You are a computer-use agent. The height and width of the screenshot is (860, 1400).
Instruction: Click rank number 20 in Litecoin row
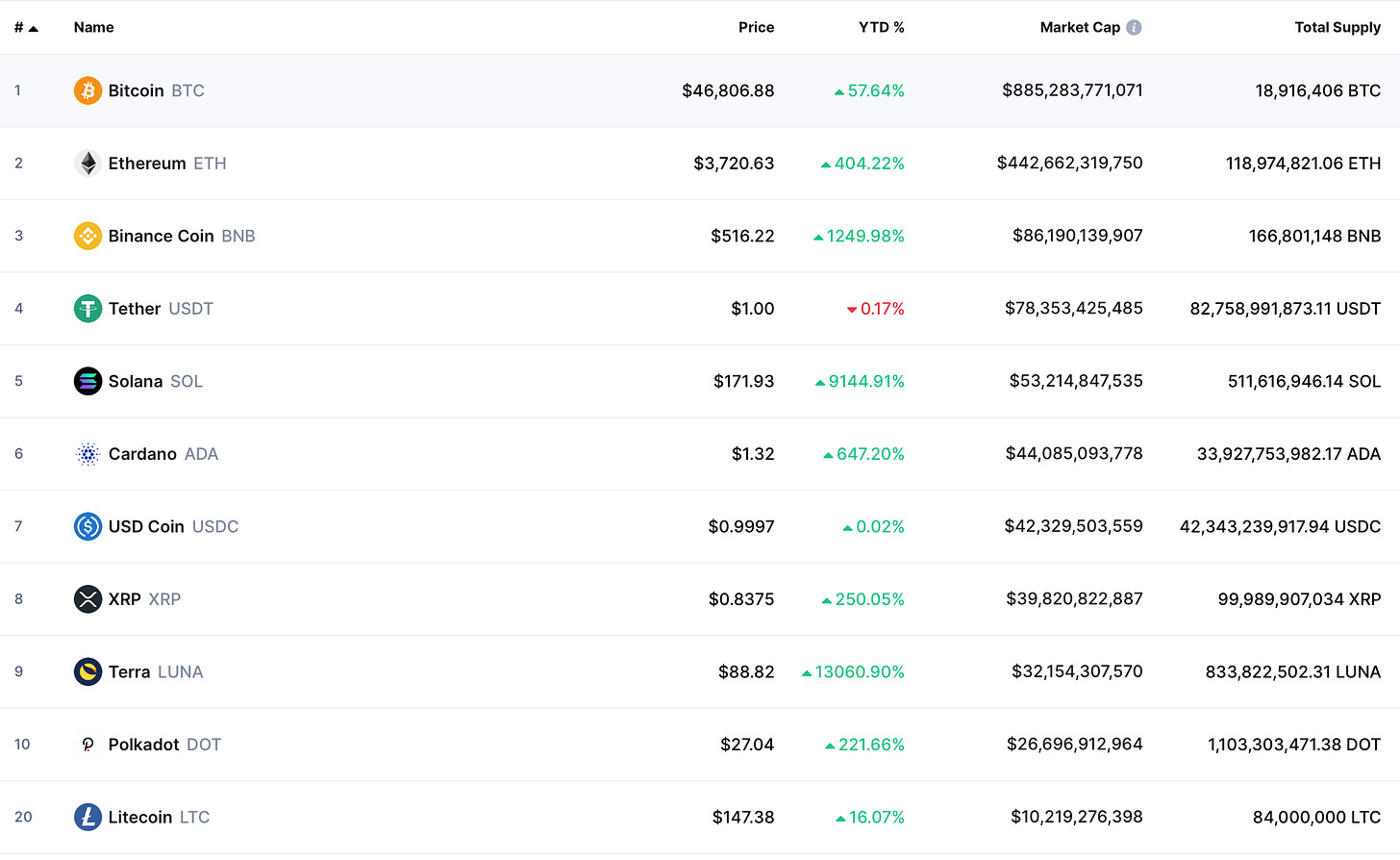coord(23,817)
